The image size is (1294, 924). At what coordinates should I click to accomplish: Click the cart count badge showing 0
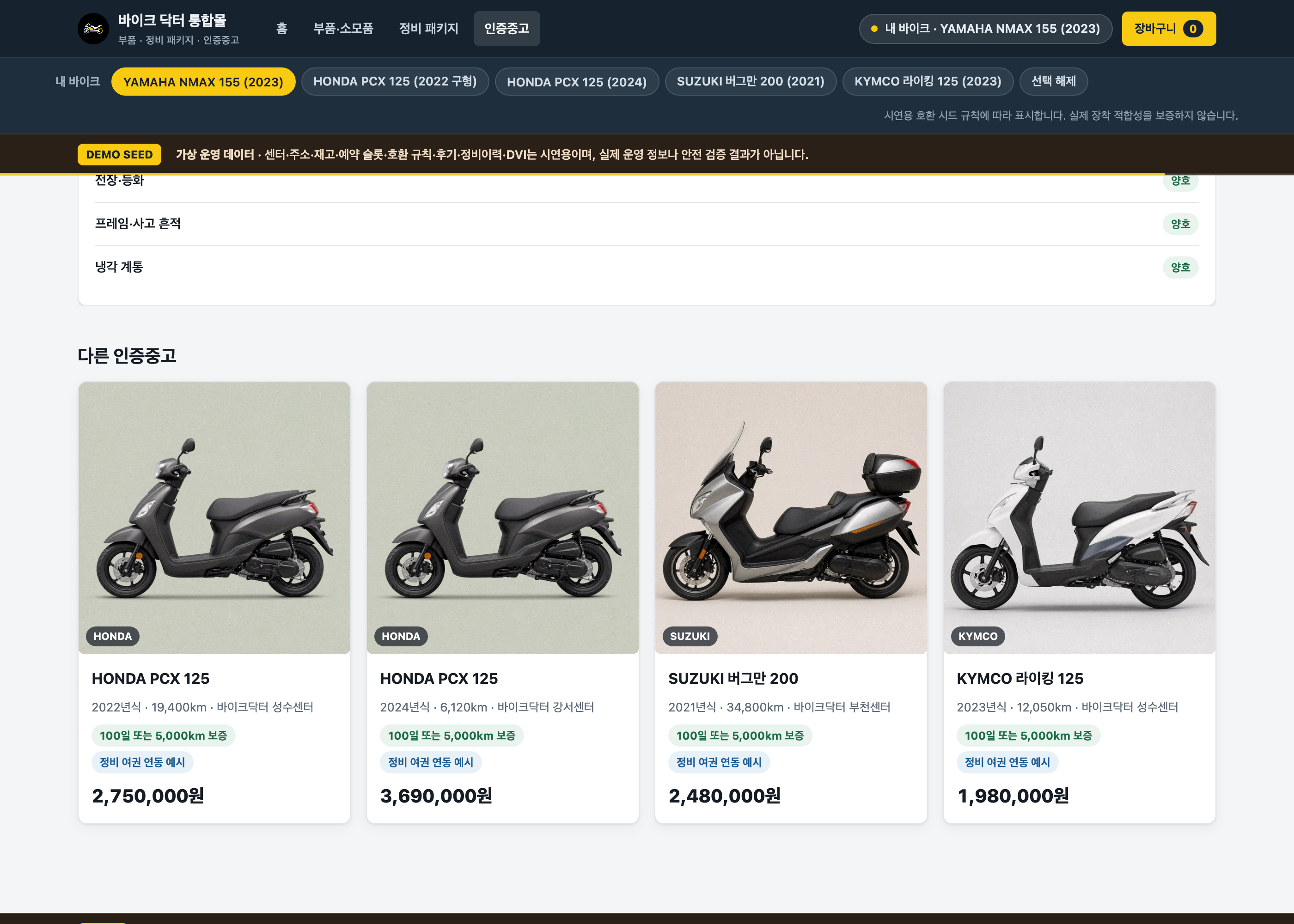[1193, 29]
